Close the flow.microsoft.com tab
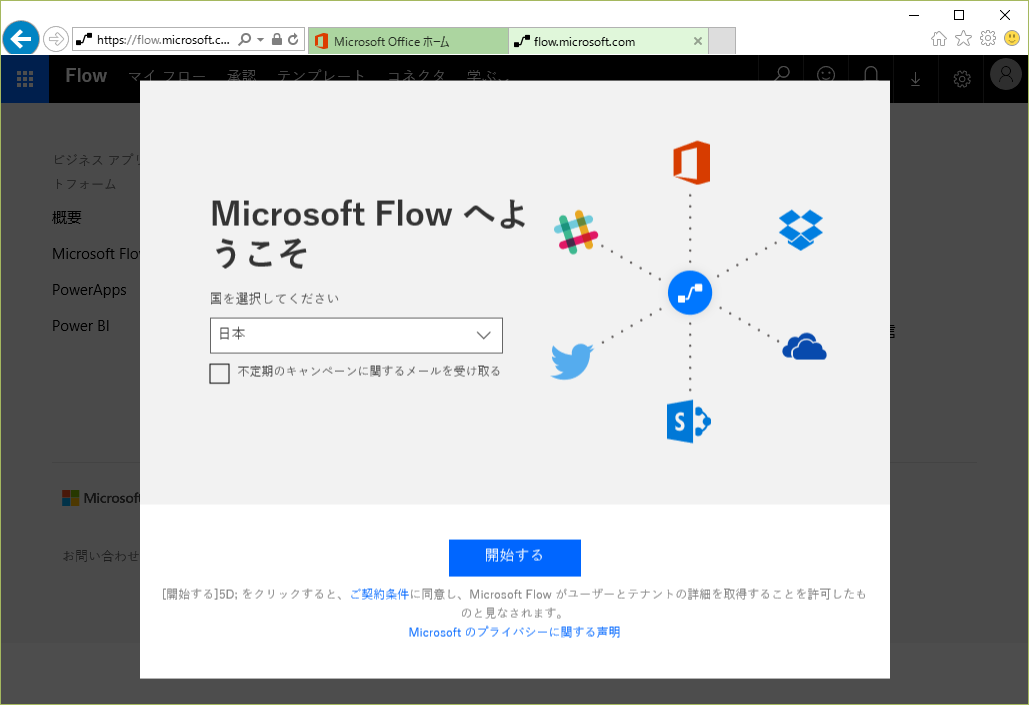This screenshot has height=705, width=1029. [x=698, y=41]
